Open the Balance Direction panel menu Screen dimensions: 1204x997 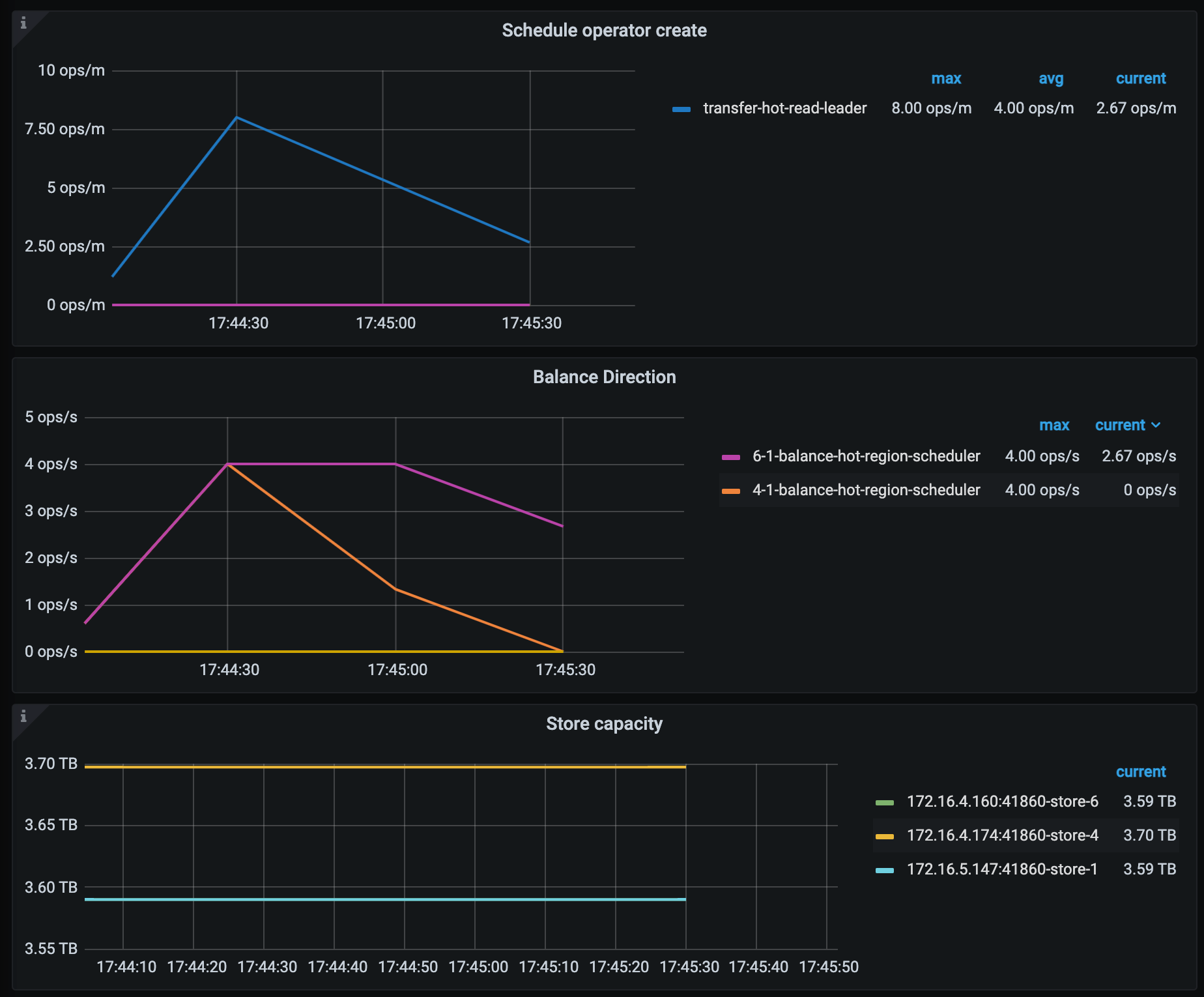[x=603, y=377]
